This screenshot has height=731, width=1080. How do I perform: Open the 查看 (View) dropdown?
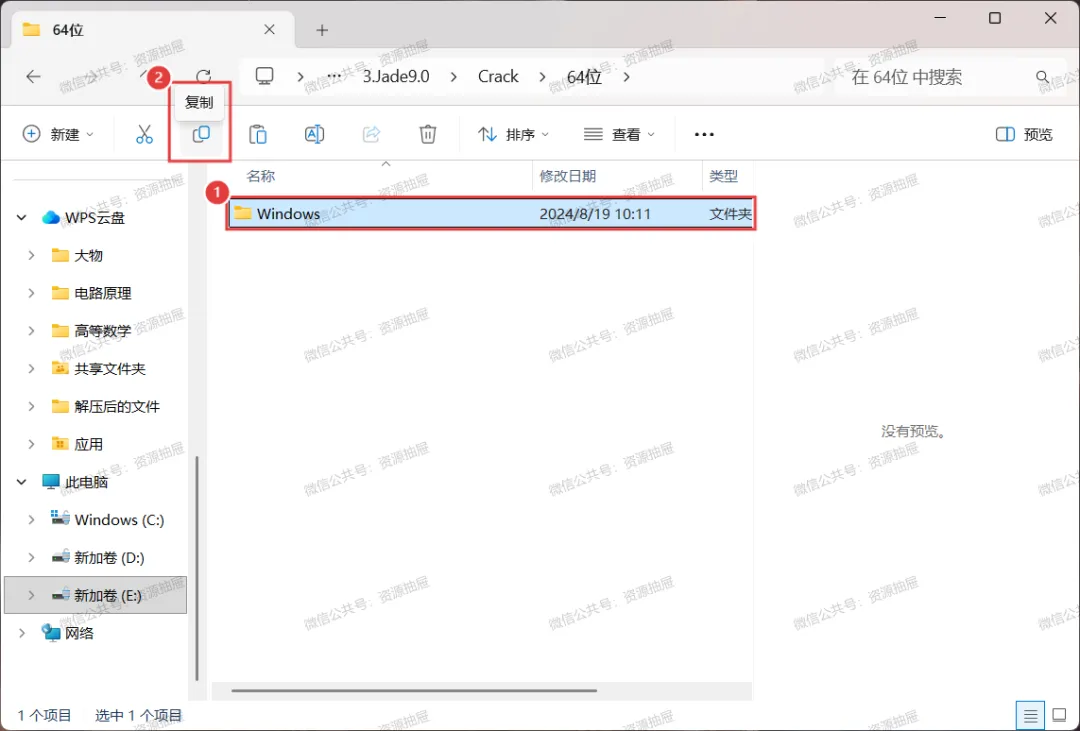pyautogui.click(x=619, y=134)
